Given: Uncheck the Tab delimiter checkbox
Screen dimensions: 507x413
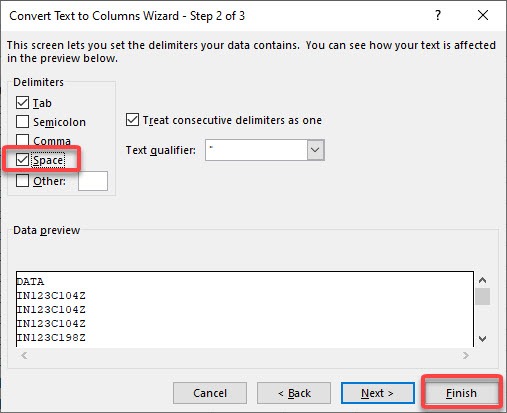Looking at the screenshot, I should coord(22,103).
